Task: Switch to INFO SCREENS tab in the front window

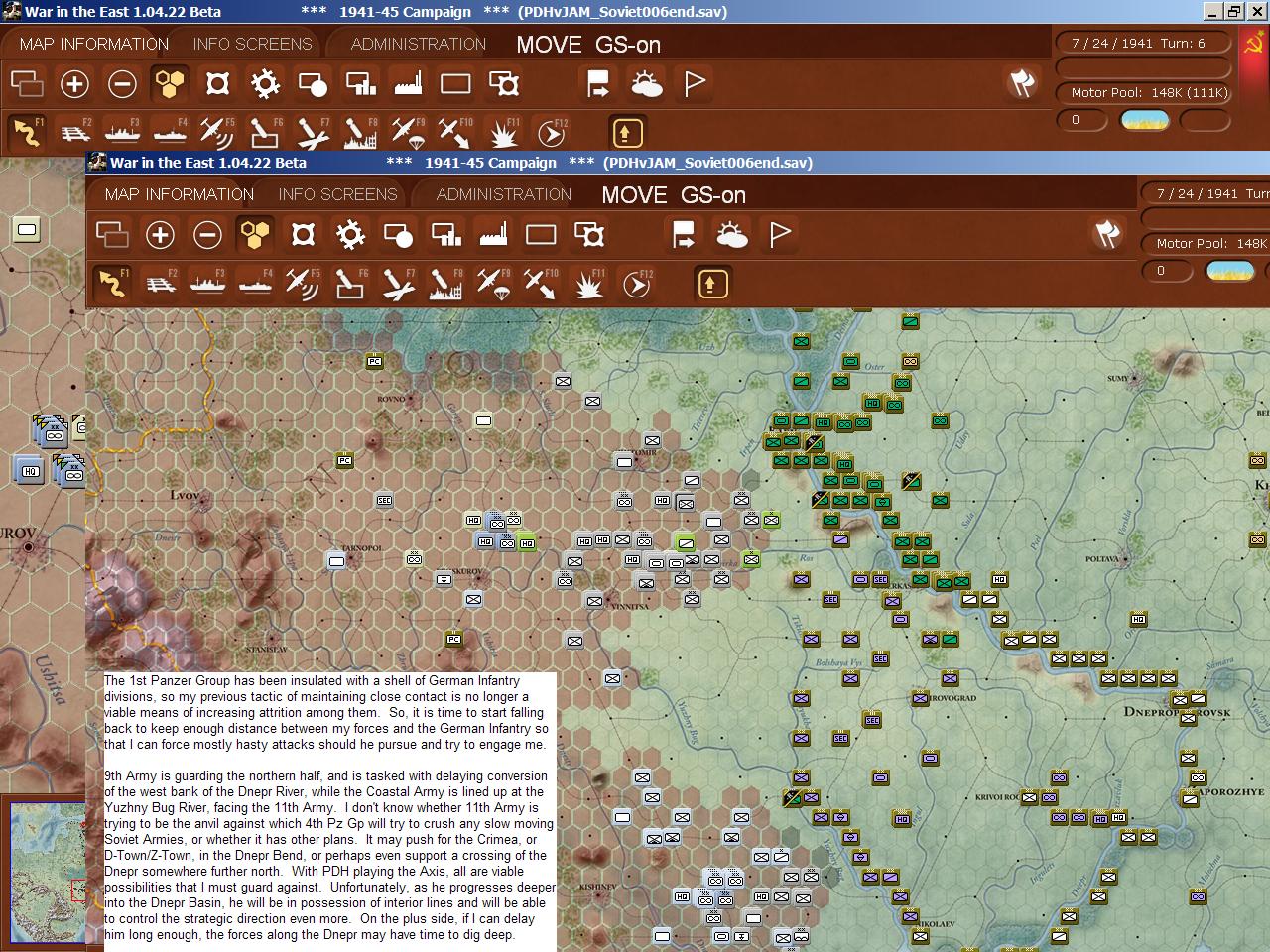Action: click(337, 194)
